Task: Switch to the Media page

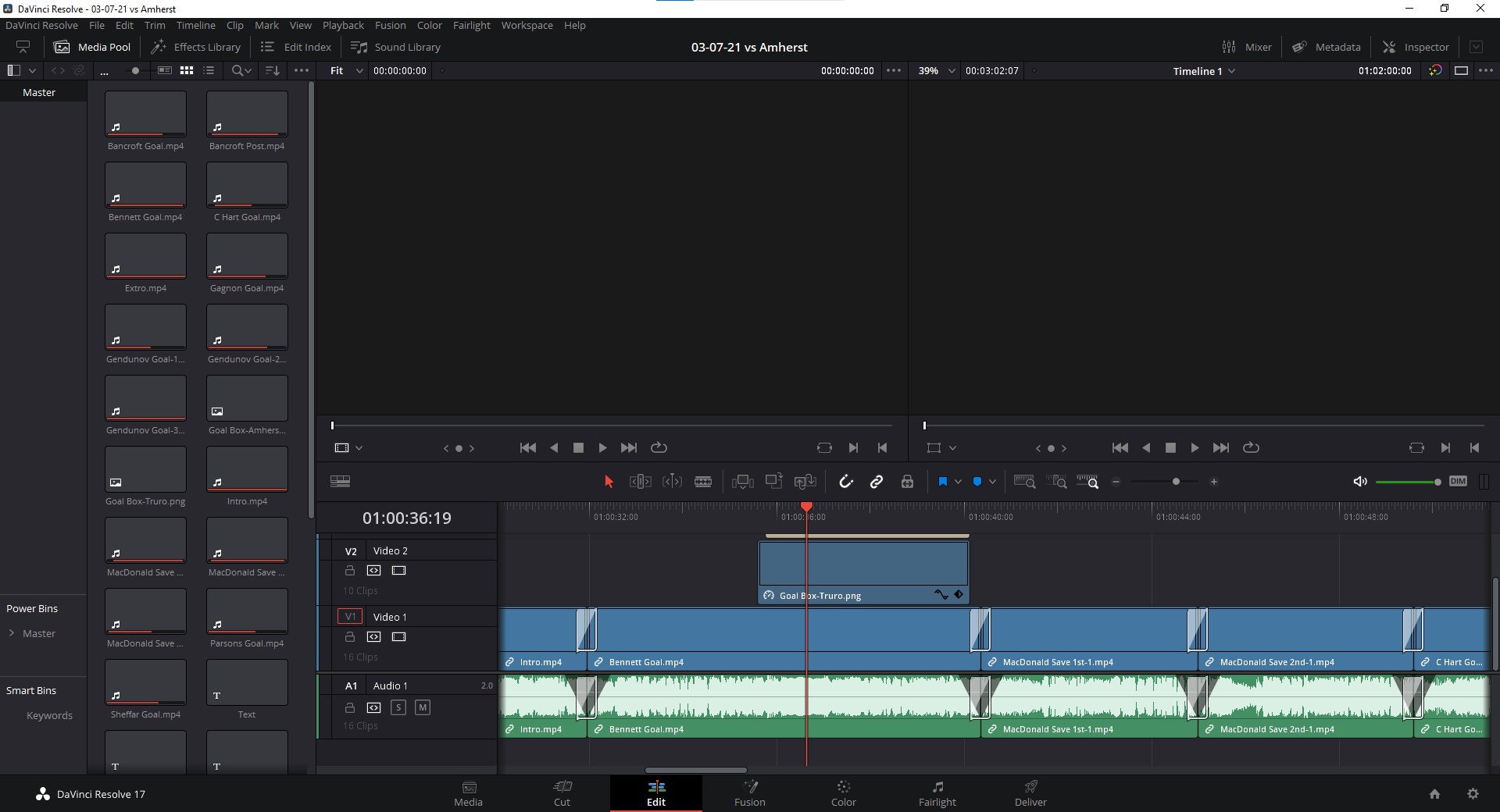Action: coord(469,793)
